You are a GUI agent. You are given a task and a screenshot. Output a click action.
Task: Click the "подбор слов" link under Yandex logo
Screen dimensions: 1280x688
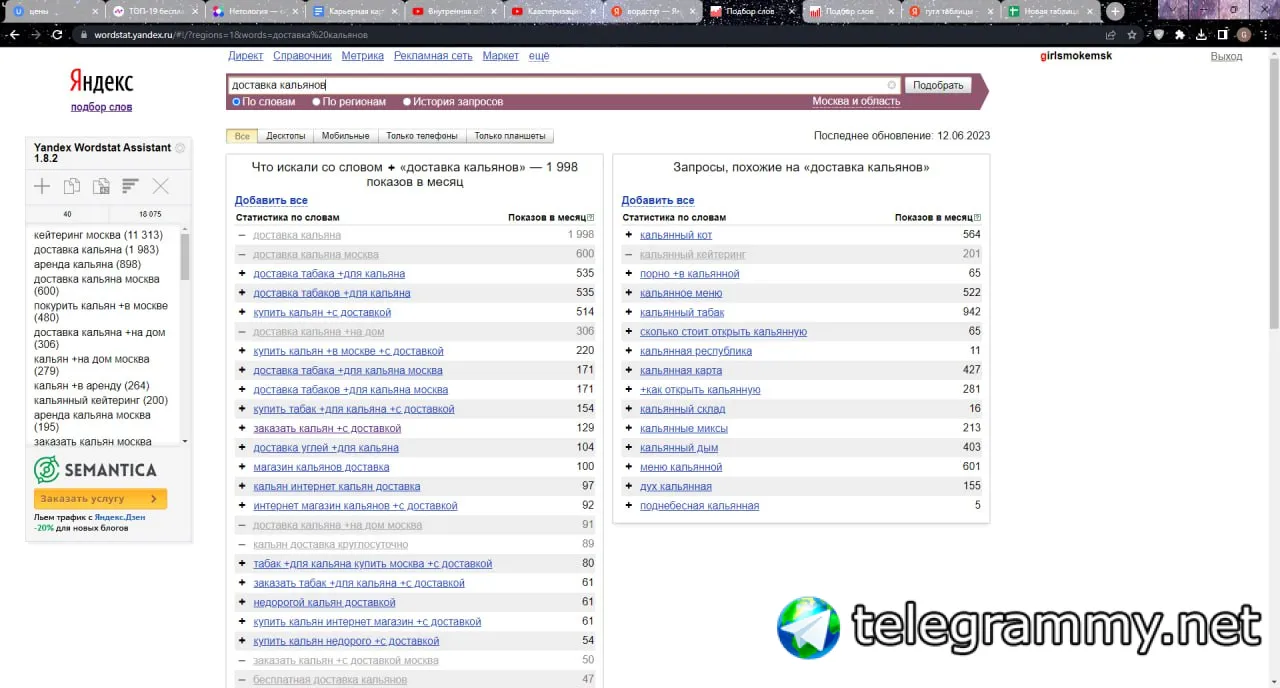point(101,107)
